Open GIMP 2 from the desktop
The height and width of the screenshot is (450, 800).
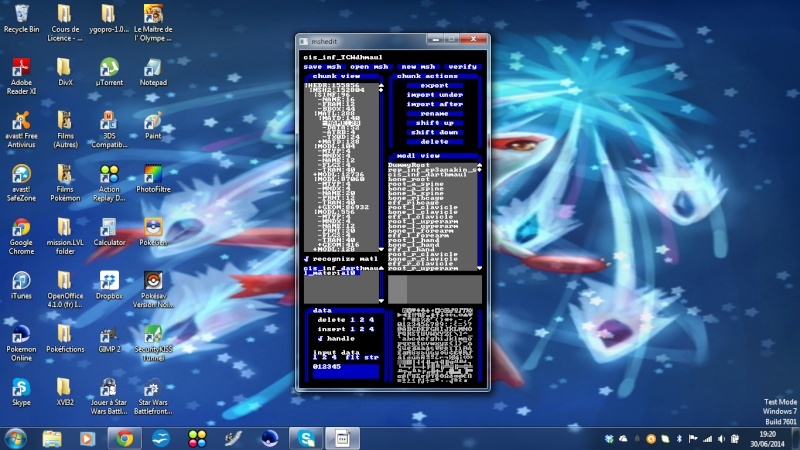click(x=109, y=339)
